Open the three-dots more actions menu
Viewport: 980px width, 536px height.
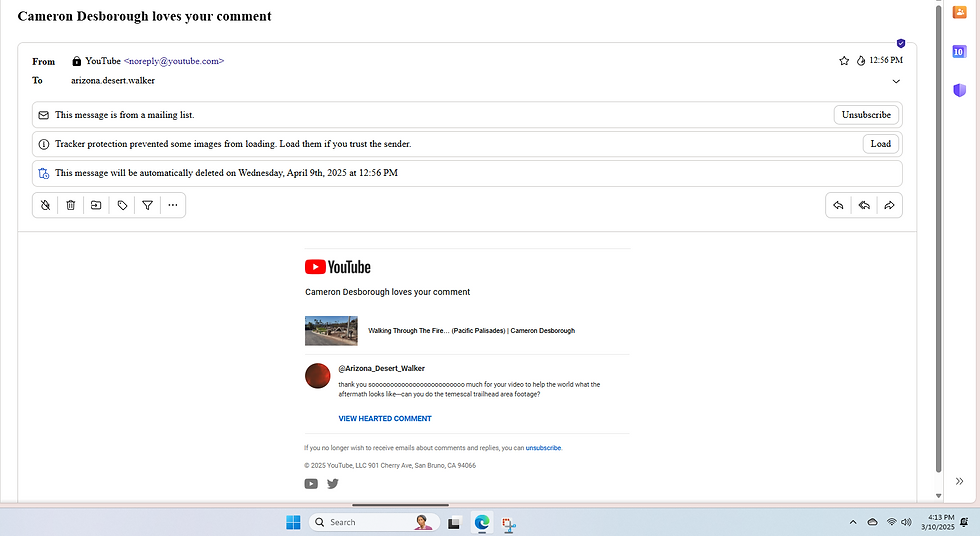173,205
